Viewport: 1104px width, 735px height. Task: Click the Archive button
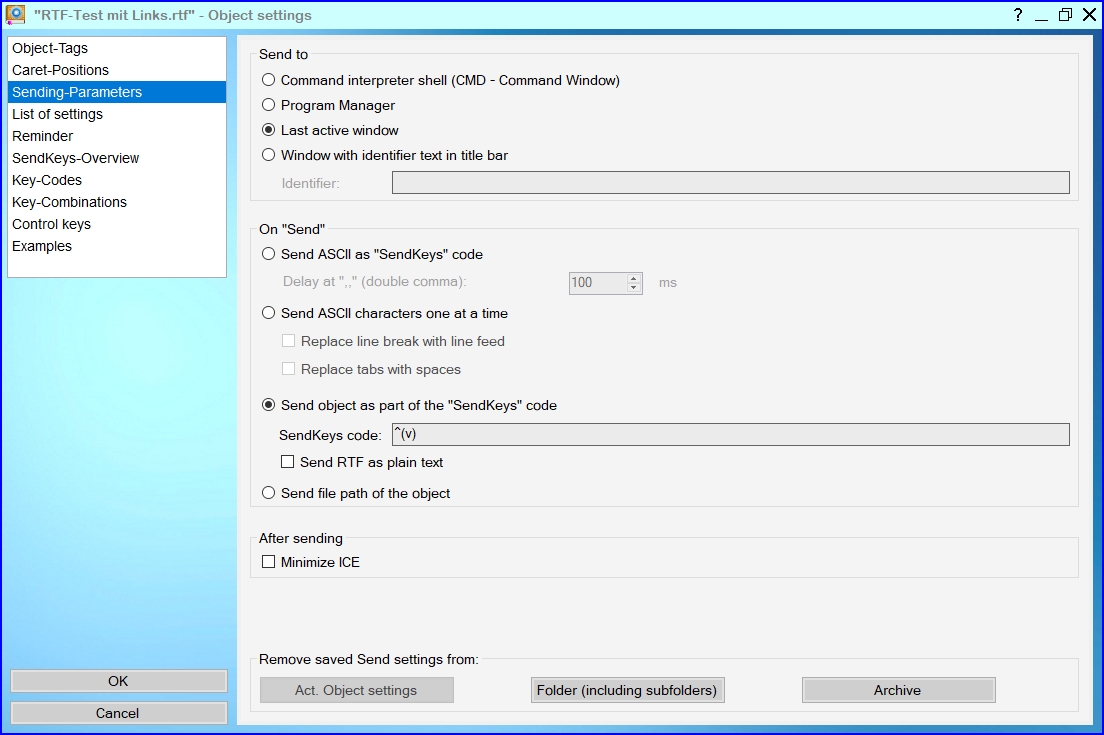click(898, 690)
